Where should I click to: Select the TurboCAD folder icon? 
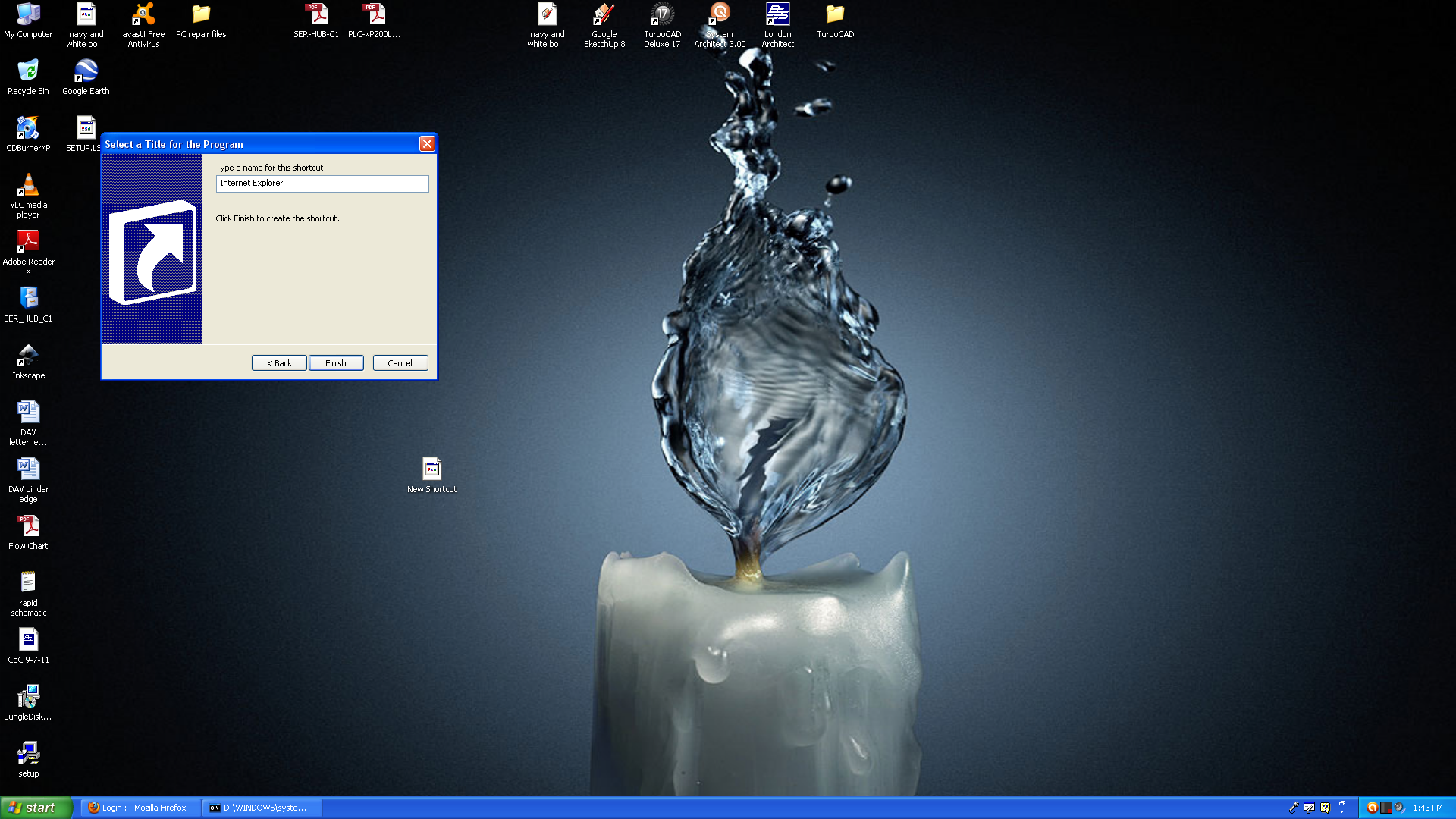835,20
